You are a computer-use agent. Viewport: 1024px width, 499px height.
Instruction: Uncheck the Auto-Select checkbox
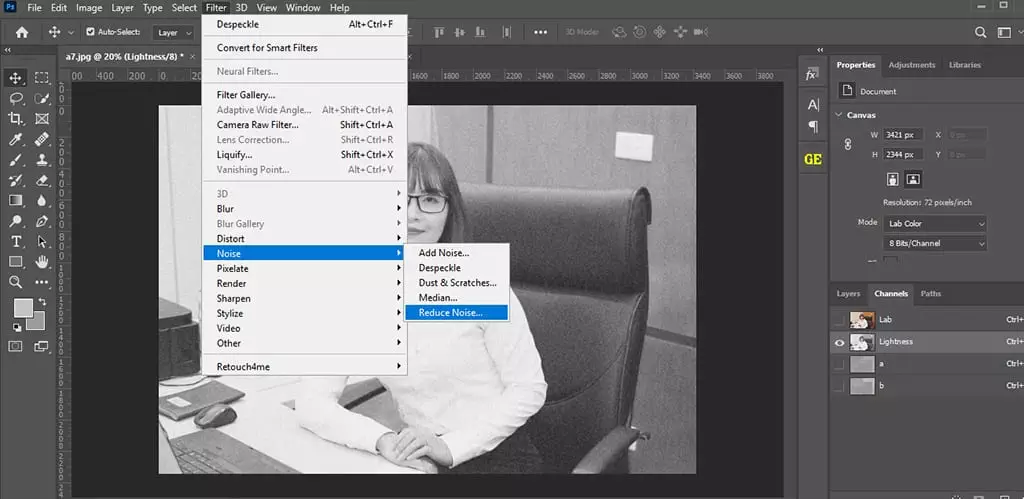(x=91, y=32)
